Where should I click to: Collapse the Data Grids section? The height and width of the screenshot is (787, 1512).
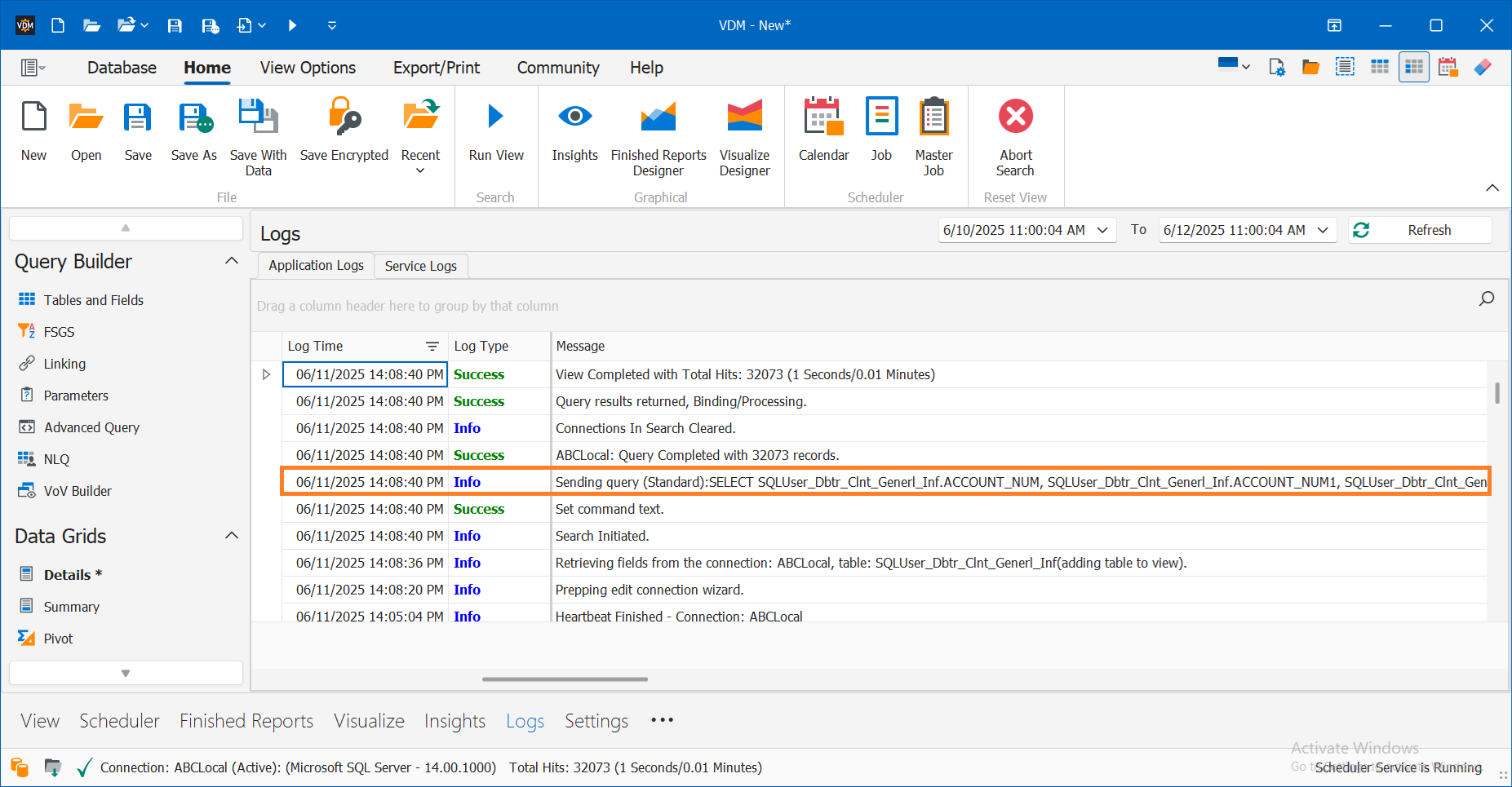click(x=232, y=535)
